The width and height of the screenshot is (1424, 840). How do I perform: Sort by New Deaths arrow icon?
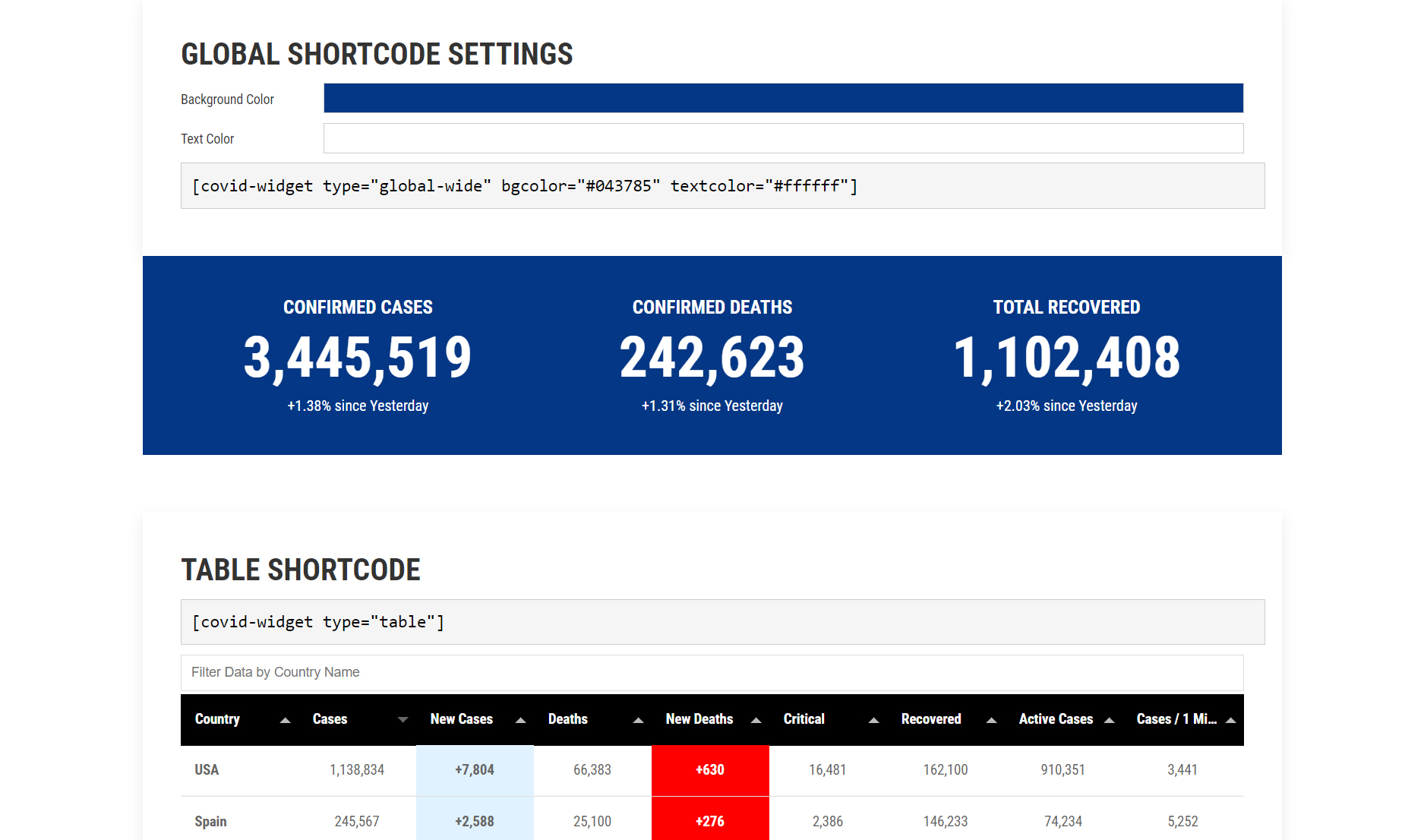[x=756, y=720]
